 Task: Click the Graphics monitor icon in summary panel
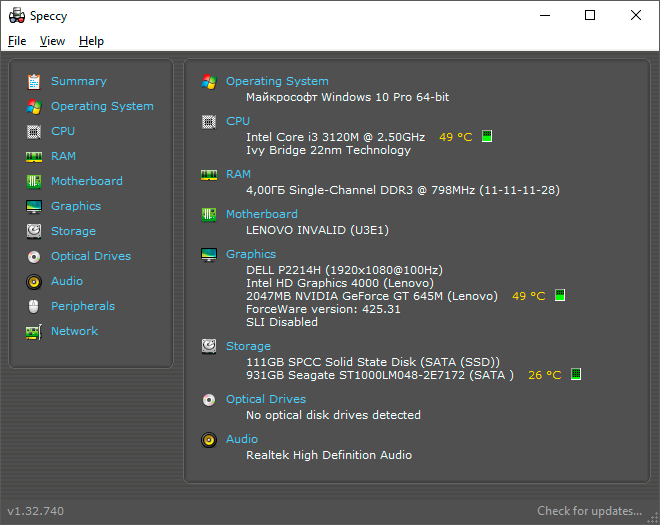coord(209,255)
